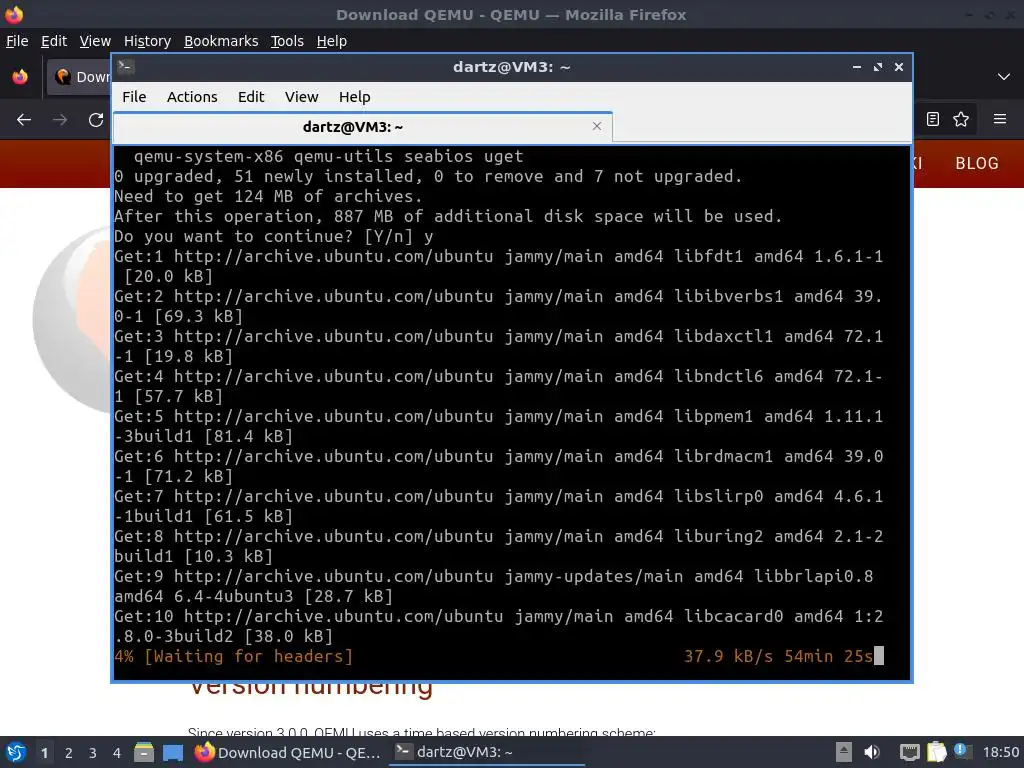
Task: Open the update notifier tray icon
Action: [961, 751]
